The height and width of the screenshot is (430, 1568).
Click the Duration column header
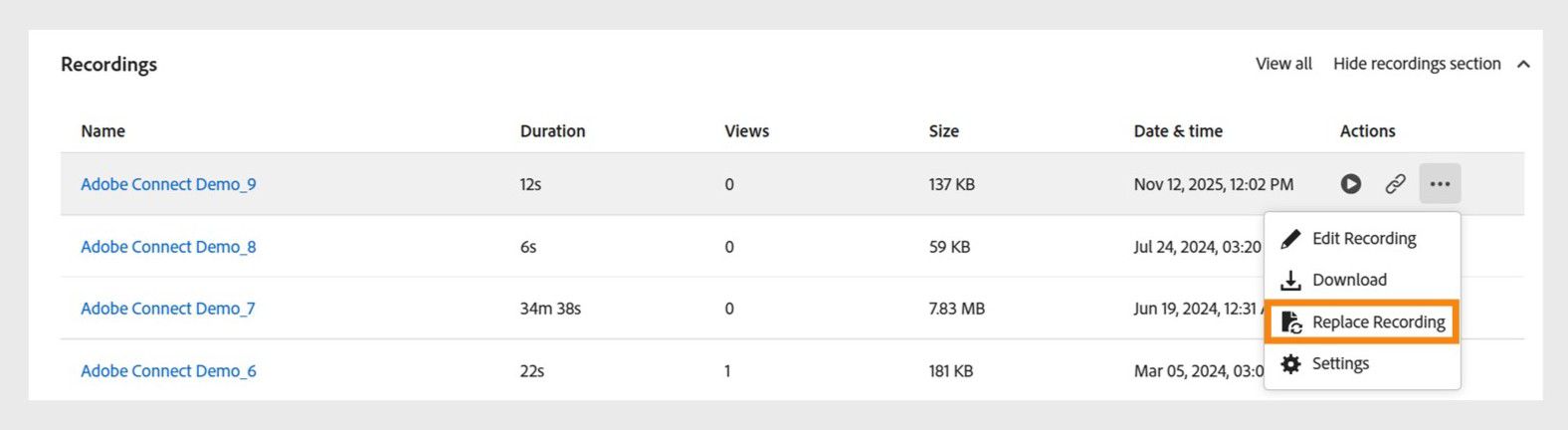pos(552,131)
